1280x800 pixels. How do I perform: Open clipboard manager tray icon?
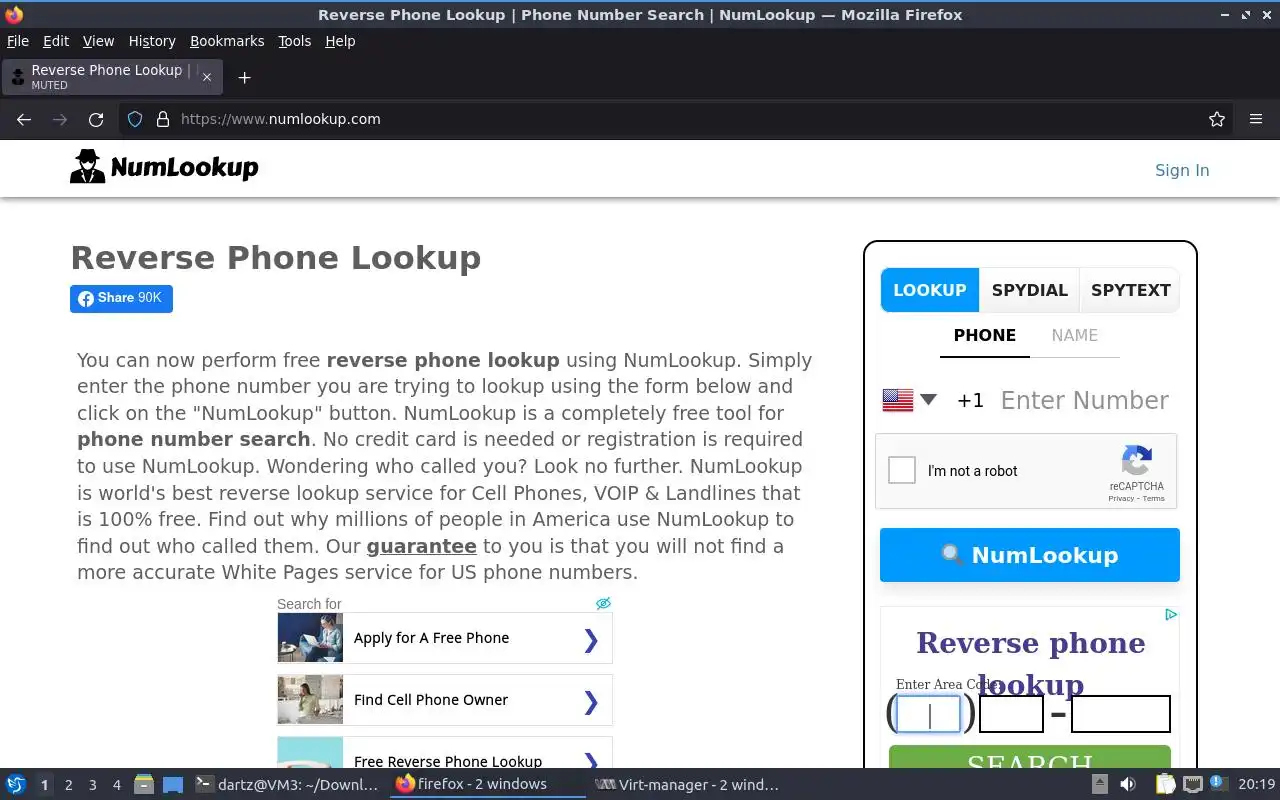click(1166, 785)
